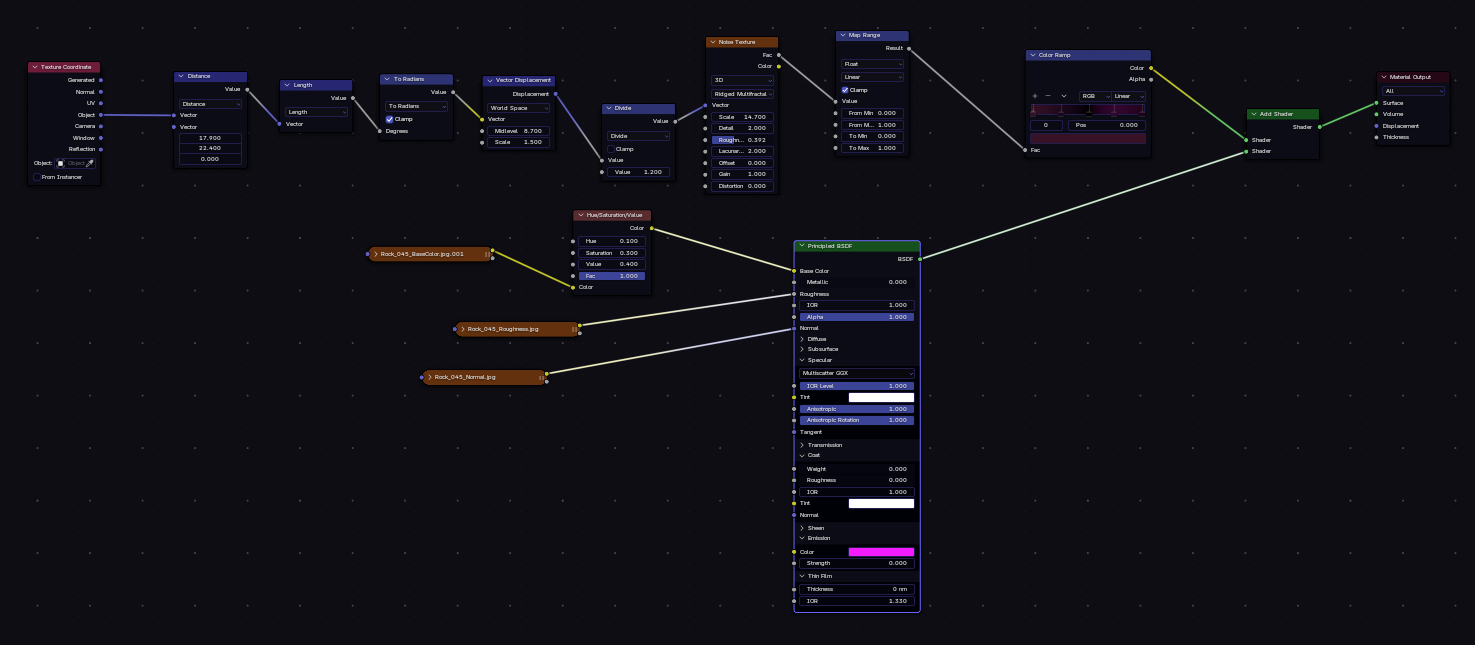Open the World Space dropdown
This screenshot has height=645, width=1475.
[x=518, y=108]
